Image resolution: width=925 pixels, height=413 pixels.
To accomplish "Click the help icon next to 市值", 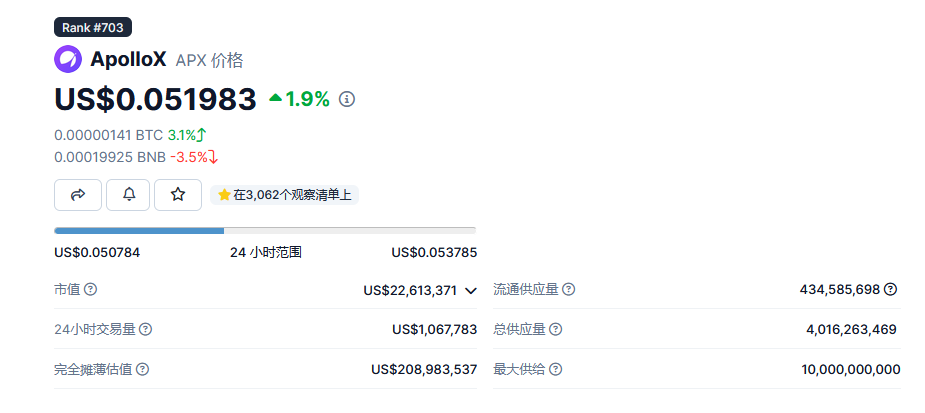I will 90,290.
